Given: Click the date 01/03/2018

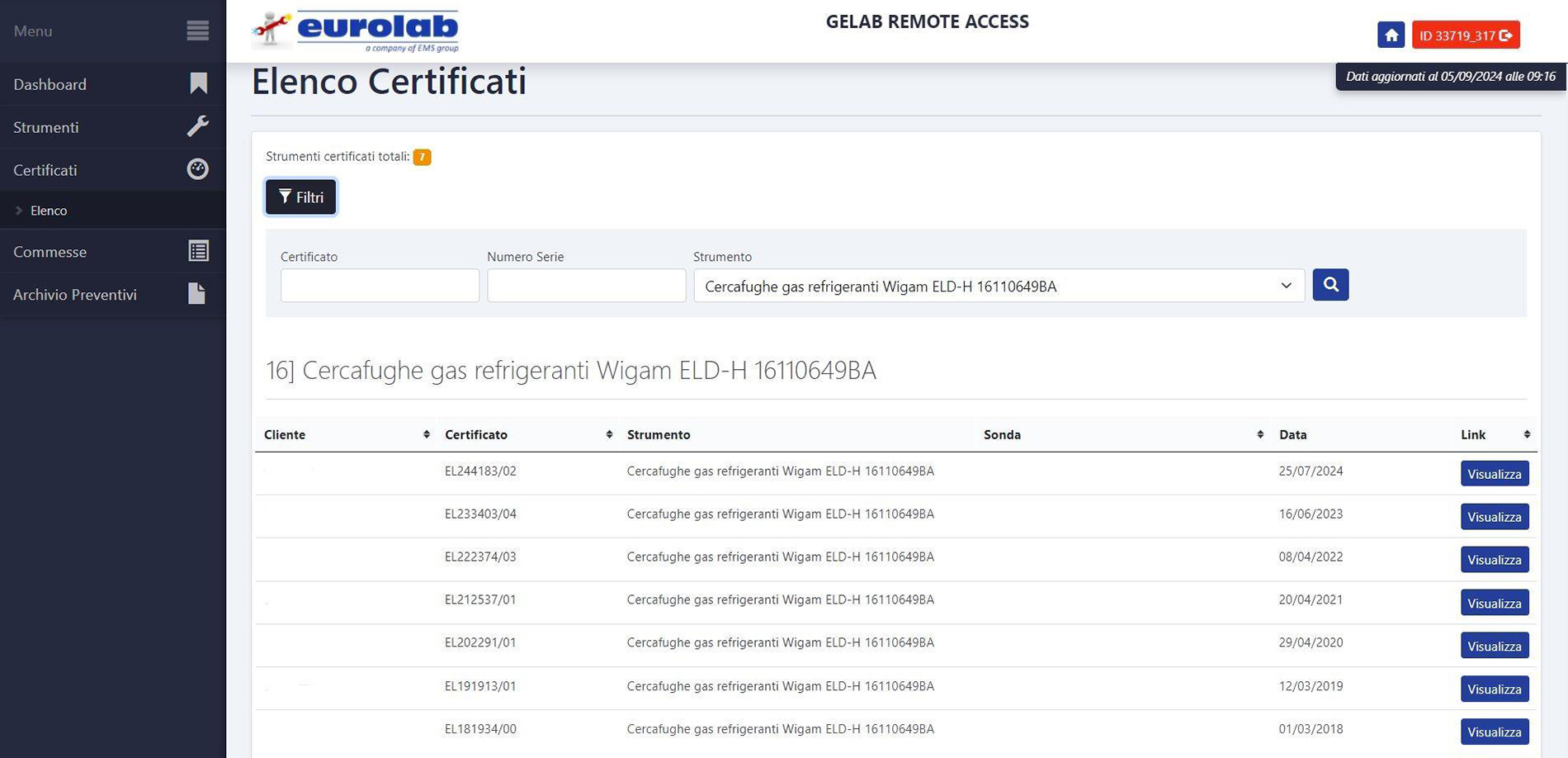Looking at the screenshot, I should click(x=1311, y=729).
